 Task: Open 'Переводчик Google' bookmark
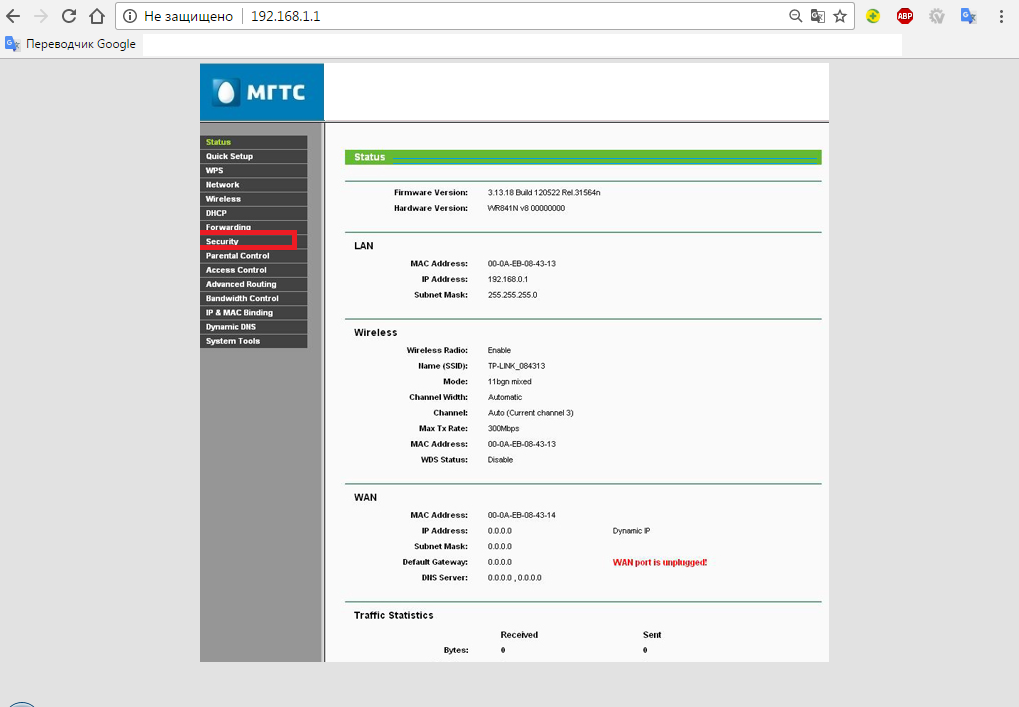[71, 44]
